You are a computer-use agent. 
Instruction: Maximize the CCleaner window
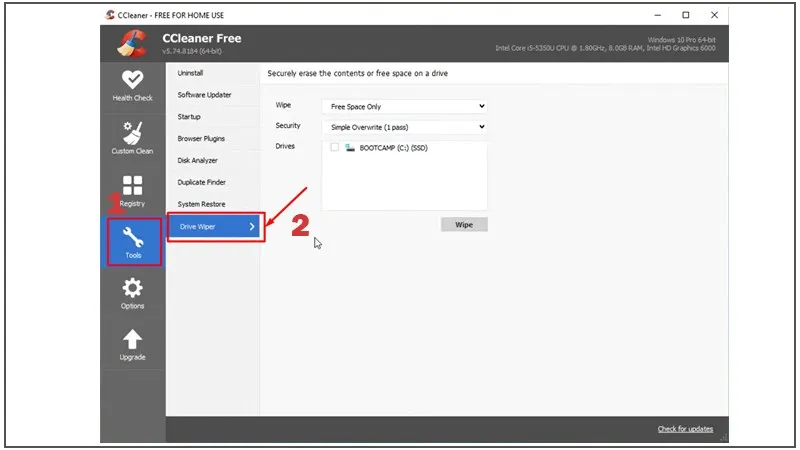pyautogui.click(x=686, y=15)
